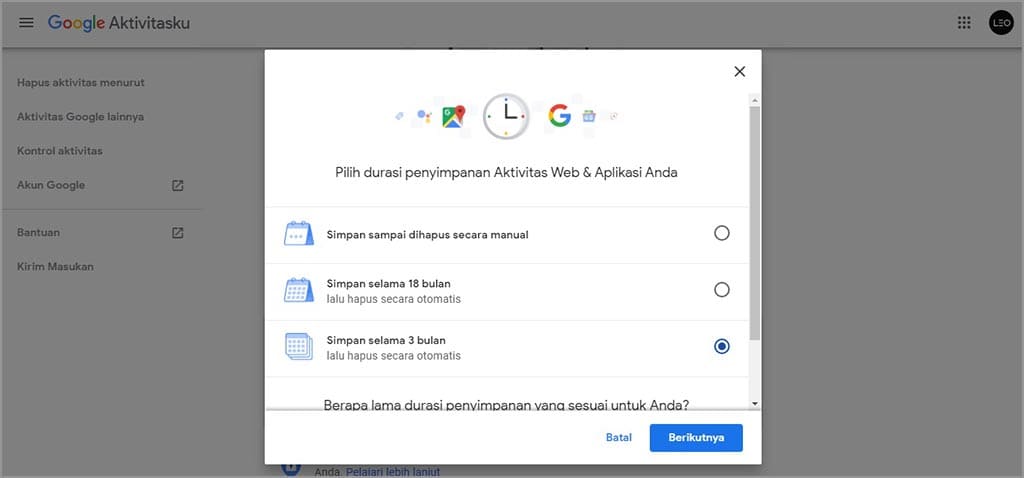Open 'Aktivitas Google lainnya' in sidebar

click(80, 116)
